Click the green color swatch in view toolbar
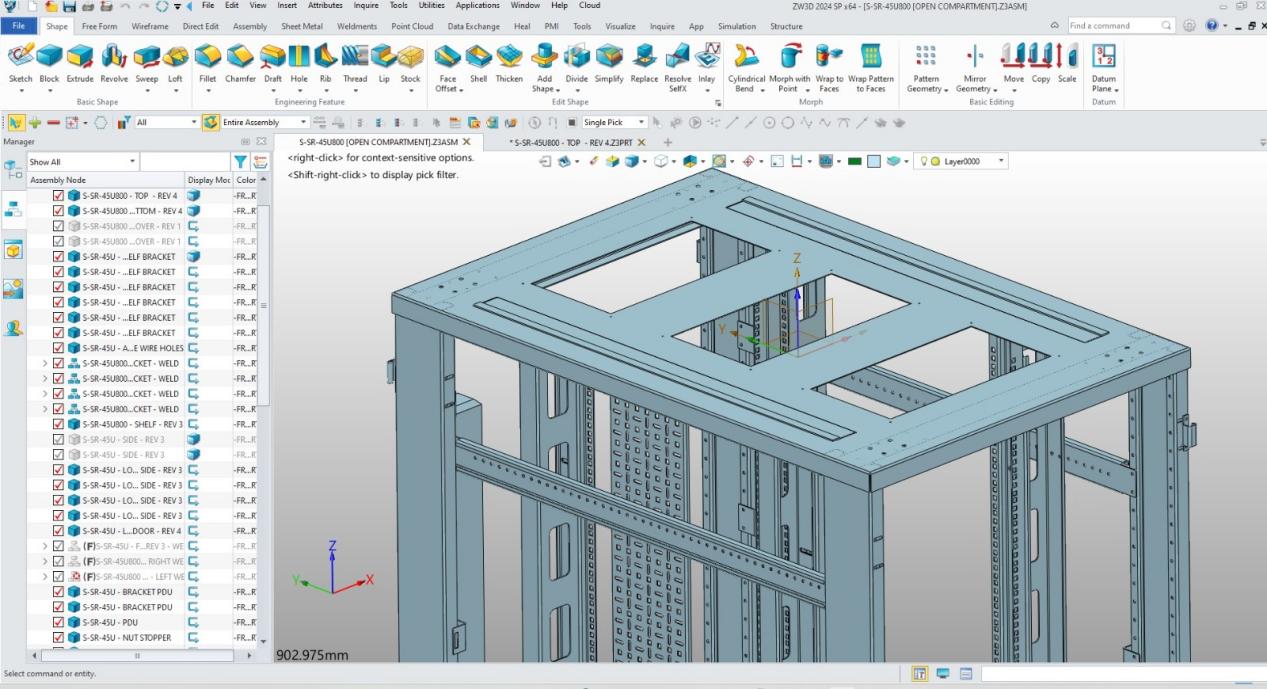The width and height of the screenshot is (1267, 689). (856, 161)
